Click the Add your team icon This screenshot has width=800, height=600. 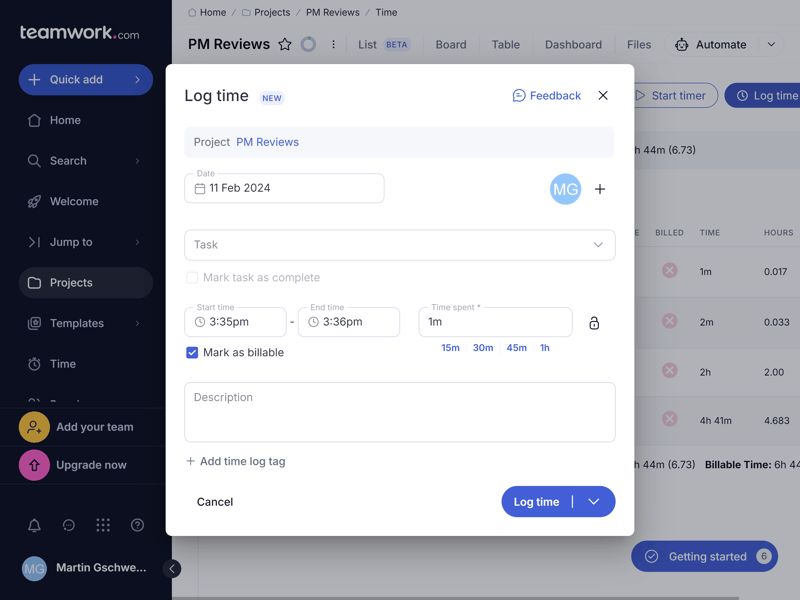tap(34, 427)
